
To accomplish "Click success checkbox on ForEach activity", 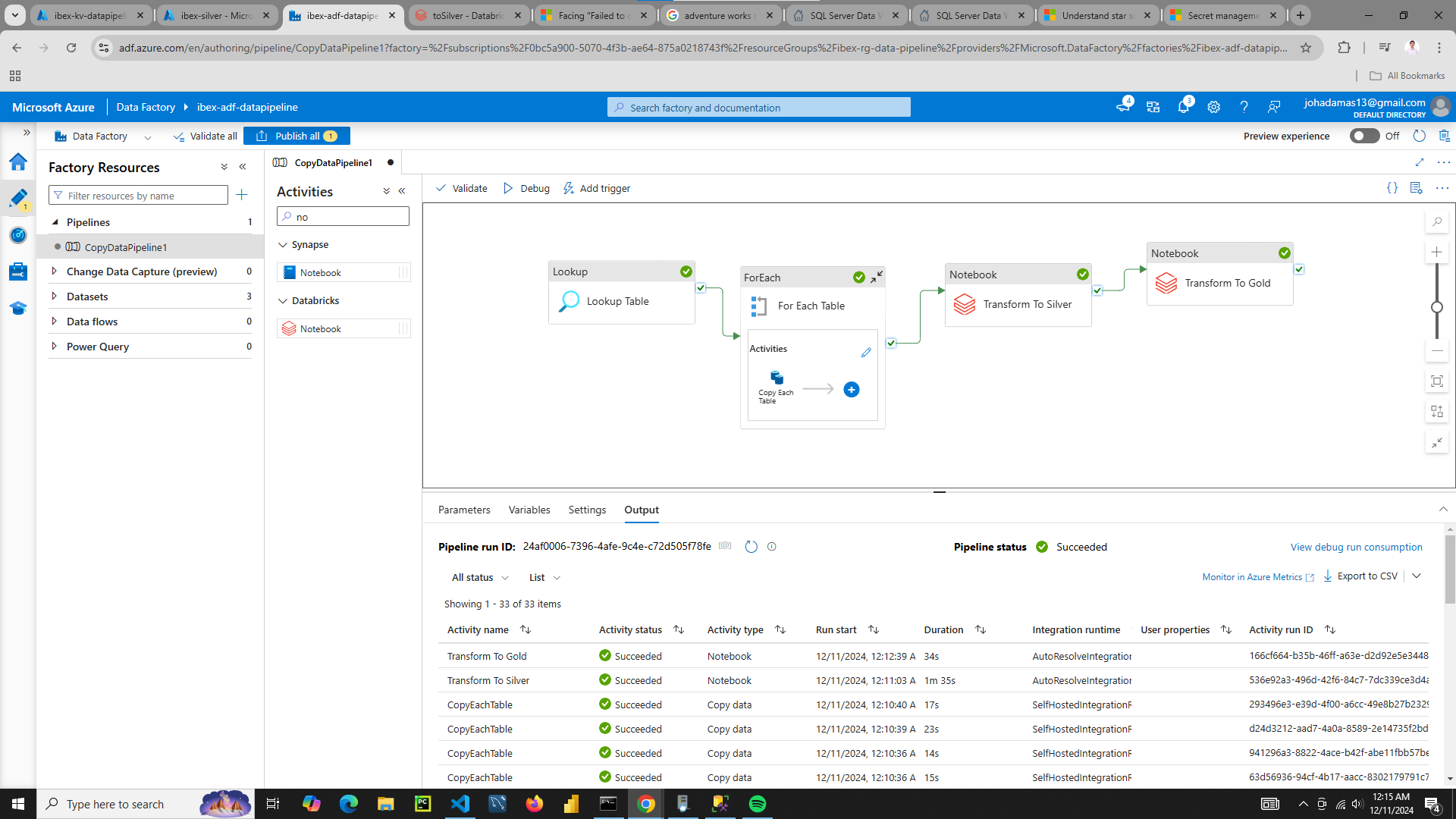I will click(891, 343).
